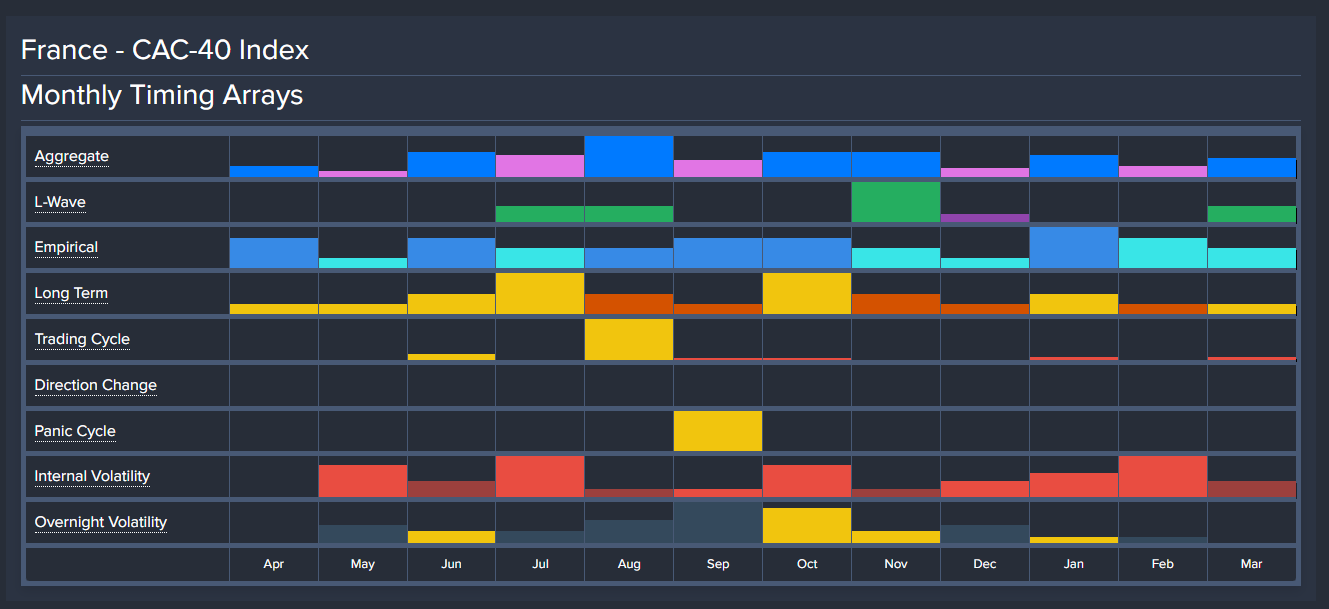Viewport: 1329px width, 609px height.
Task: Select the orange Long Term bar for November
Action: (x=896, y=304)
